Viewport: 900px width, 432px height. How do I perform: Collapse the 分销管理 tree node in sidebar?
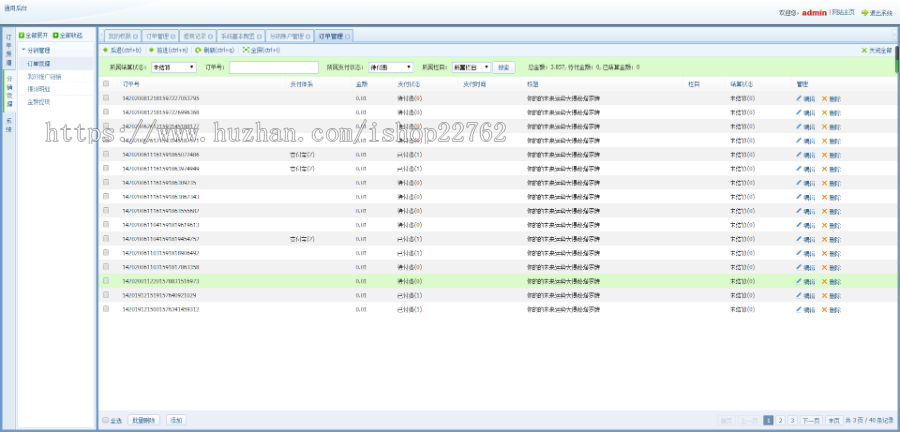[x=23, y=49]
